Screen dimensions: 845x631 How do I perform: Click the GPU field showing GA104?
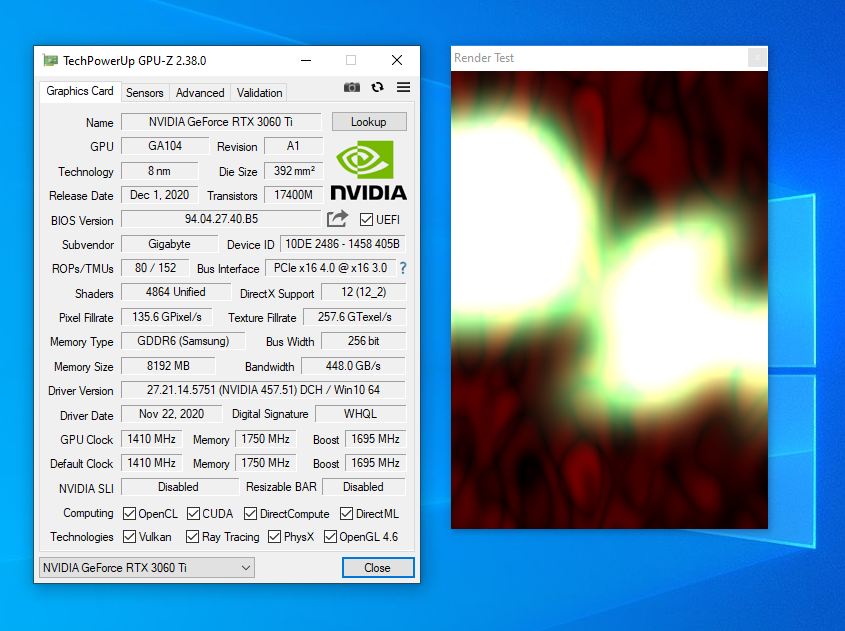click(x=165, y=146)
